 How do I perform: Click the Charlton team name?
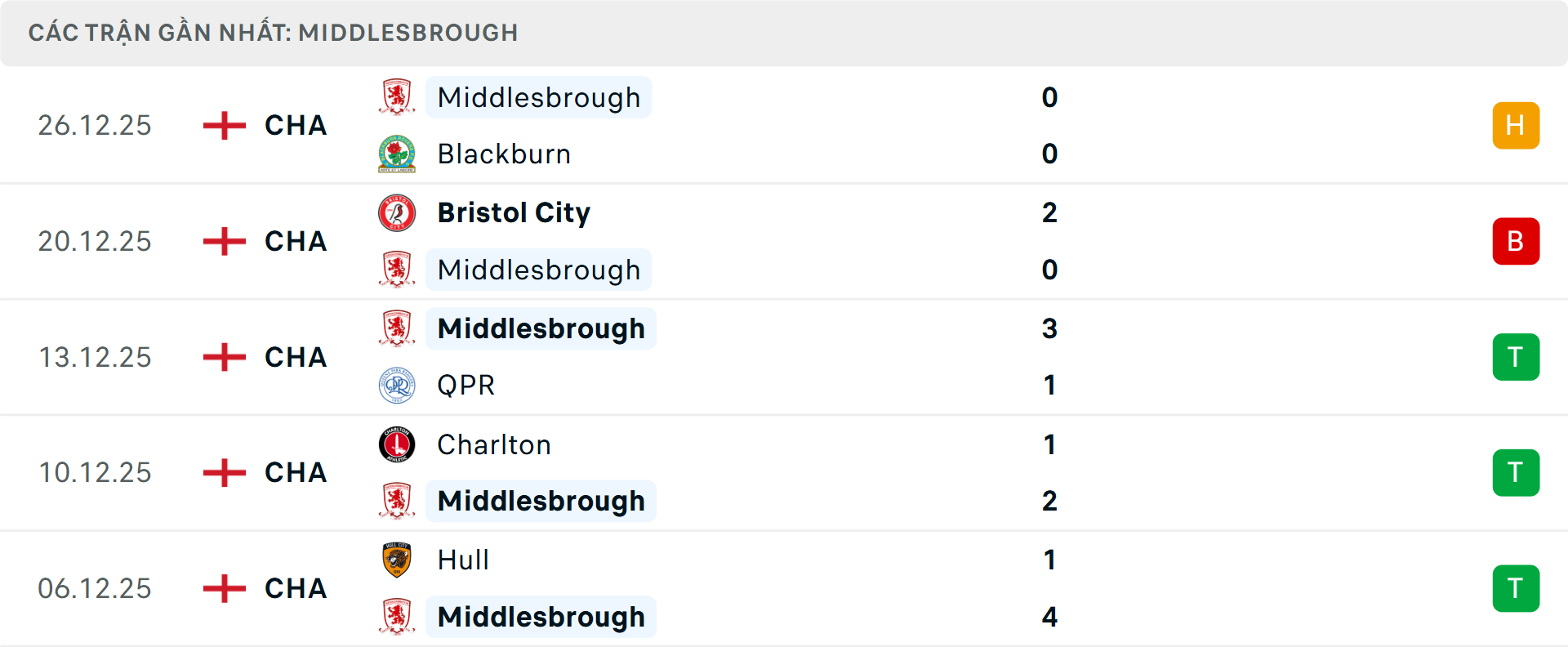[493, 444]
